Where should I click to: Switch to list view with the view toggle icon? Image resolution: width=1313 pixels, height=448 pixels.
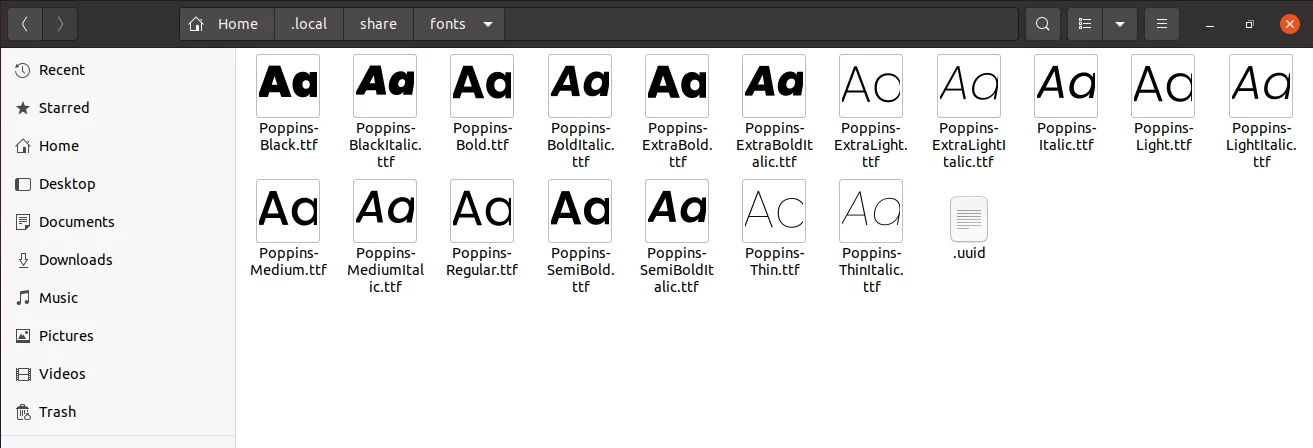tap(1085, 24)
